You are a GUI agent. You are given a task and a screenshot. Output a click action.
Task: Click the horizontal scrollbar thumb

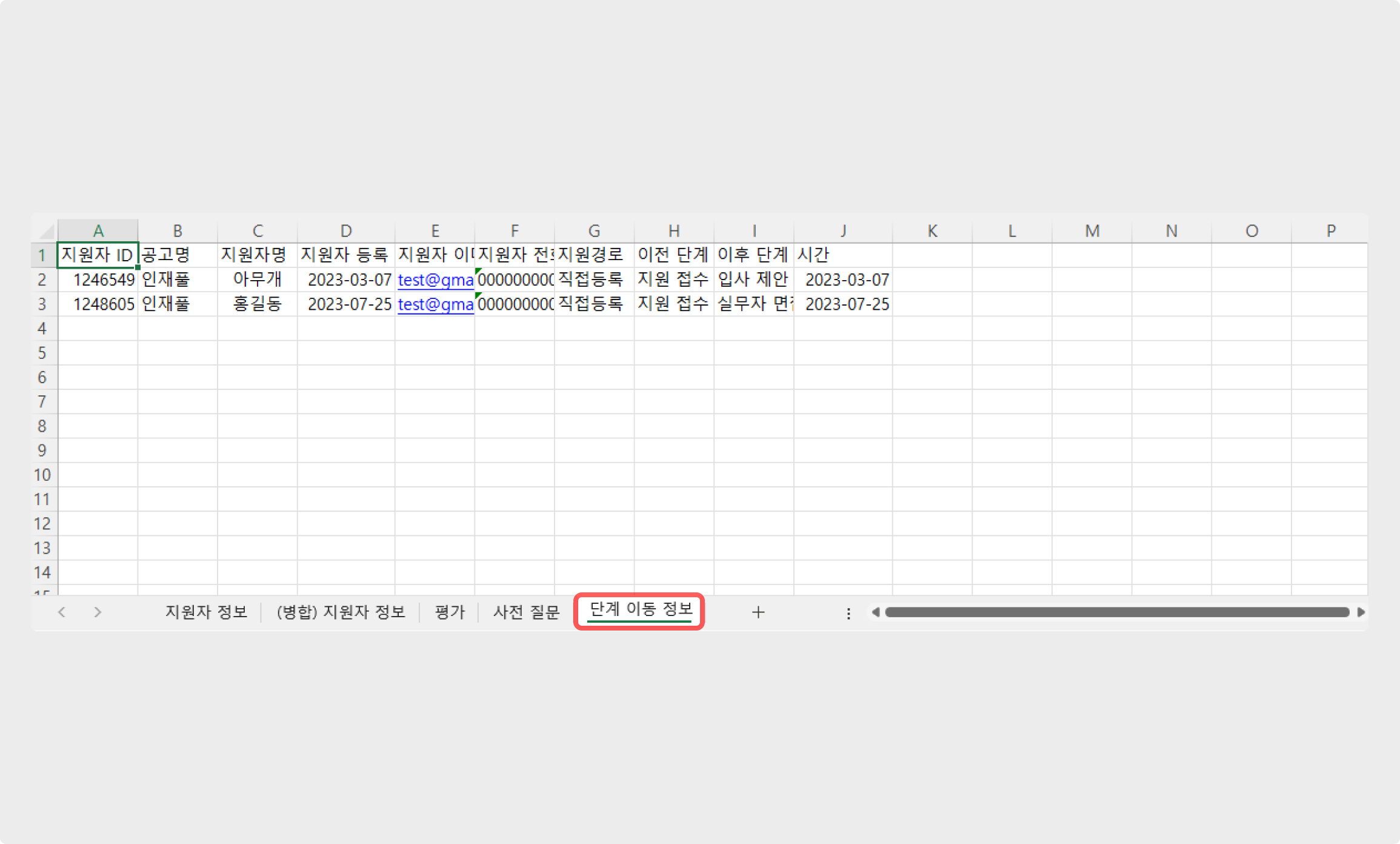click(1116, 612)
